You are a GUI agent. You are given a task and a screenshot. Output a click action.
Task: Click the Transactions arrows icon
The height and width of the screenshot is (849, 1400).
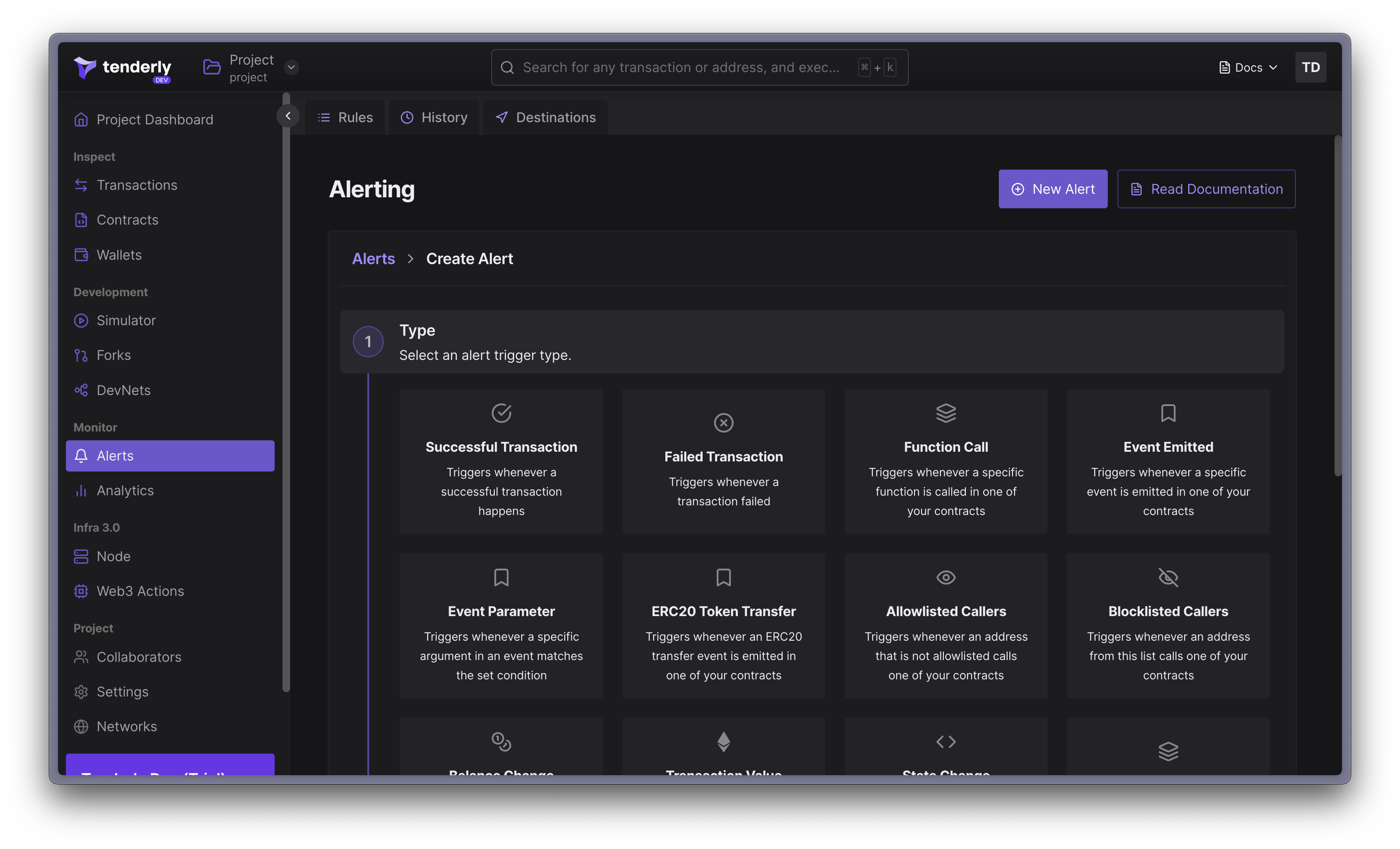click(81, 185)
